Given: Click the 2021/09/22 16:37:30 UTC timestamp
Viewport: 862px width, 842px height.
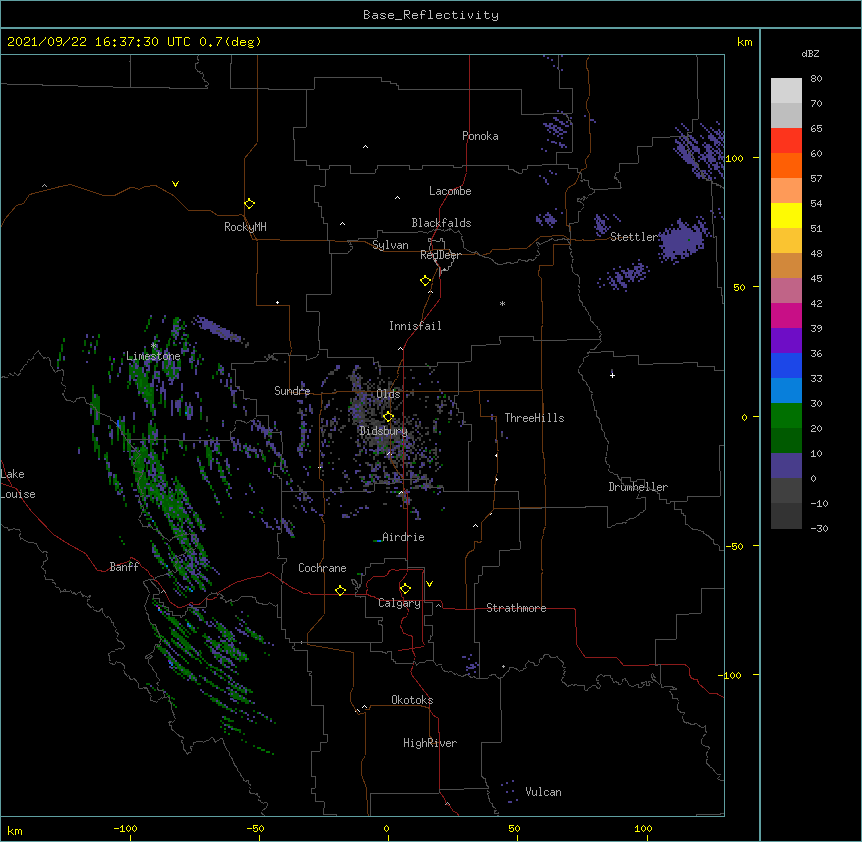Looking at the screenshot, I should 99,42.
